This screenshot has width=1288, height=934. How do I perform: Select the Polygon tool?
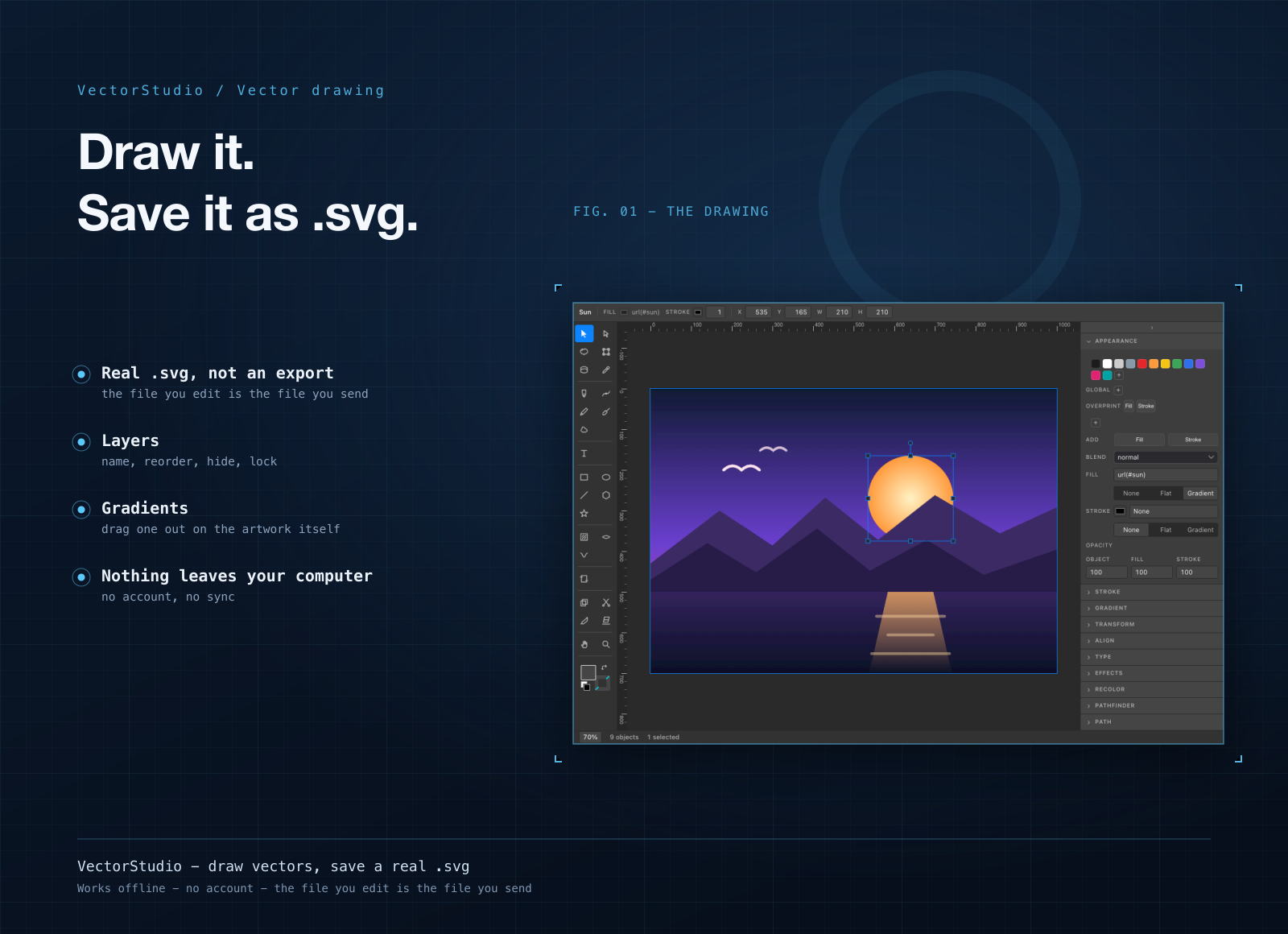606,495
